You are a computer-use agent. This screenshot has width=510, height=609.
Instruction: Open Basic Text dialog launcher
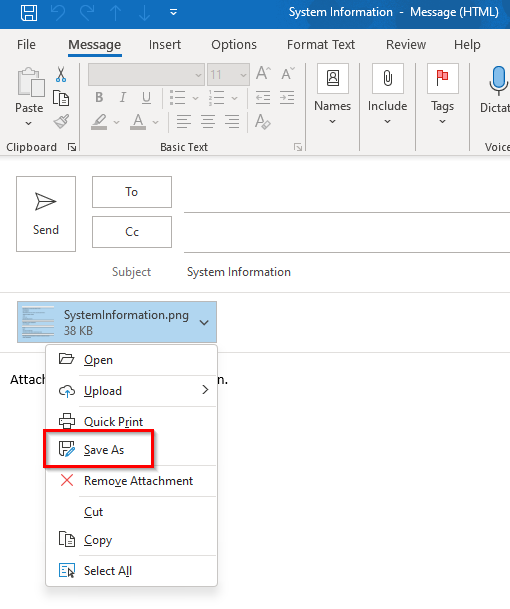pos(298,147)
